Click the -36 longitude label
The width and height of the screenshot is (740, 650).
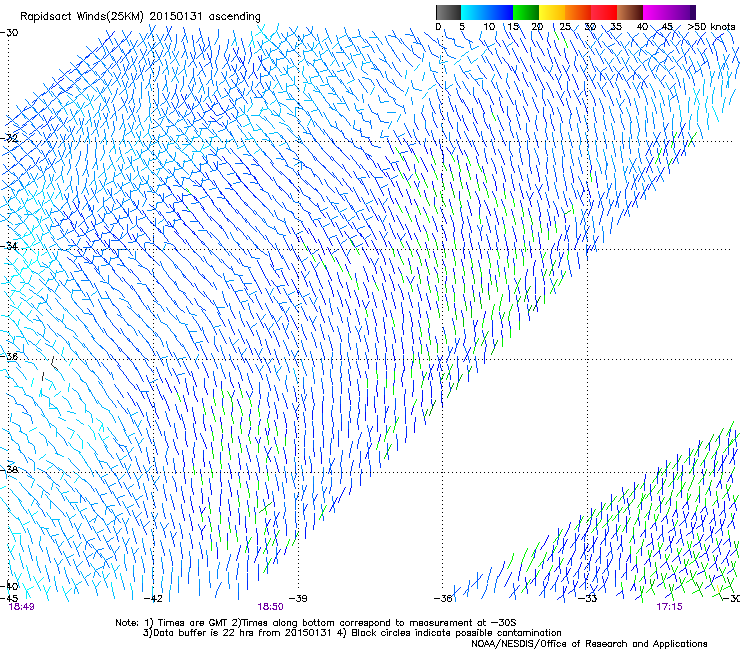443,599
